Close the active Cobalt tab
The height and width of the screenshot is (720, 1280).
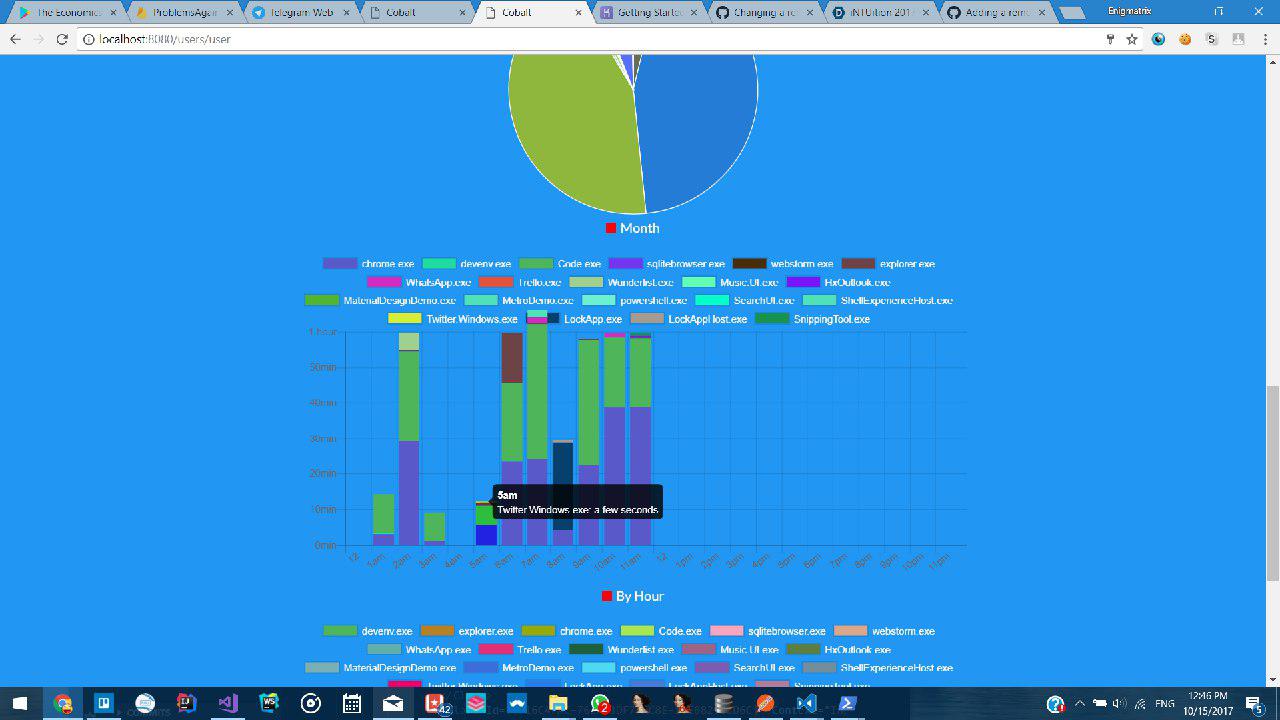coord(579,13)
